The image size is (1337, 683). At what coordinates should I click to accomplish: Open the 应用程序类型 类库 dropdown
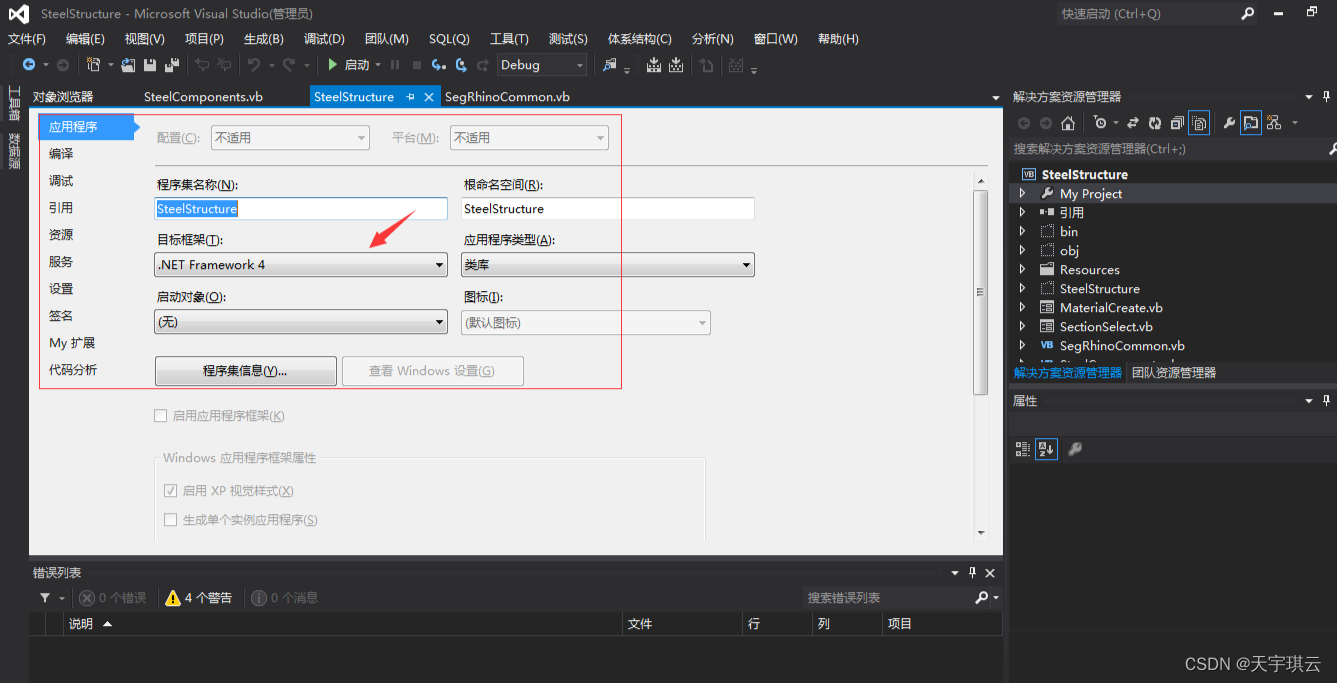coord(608,265)
